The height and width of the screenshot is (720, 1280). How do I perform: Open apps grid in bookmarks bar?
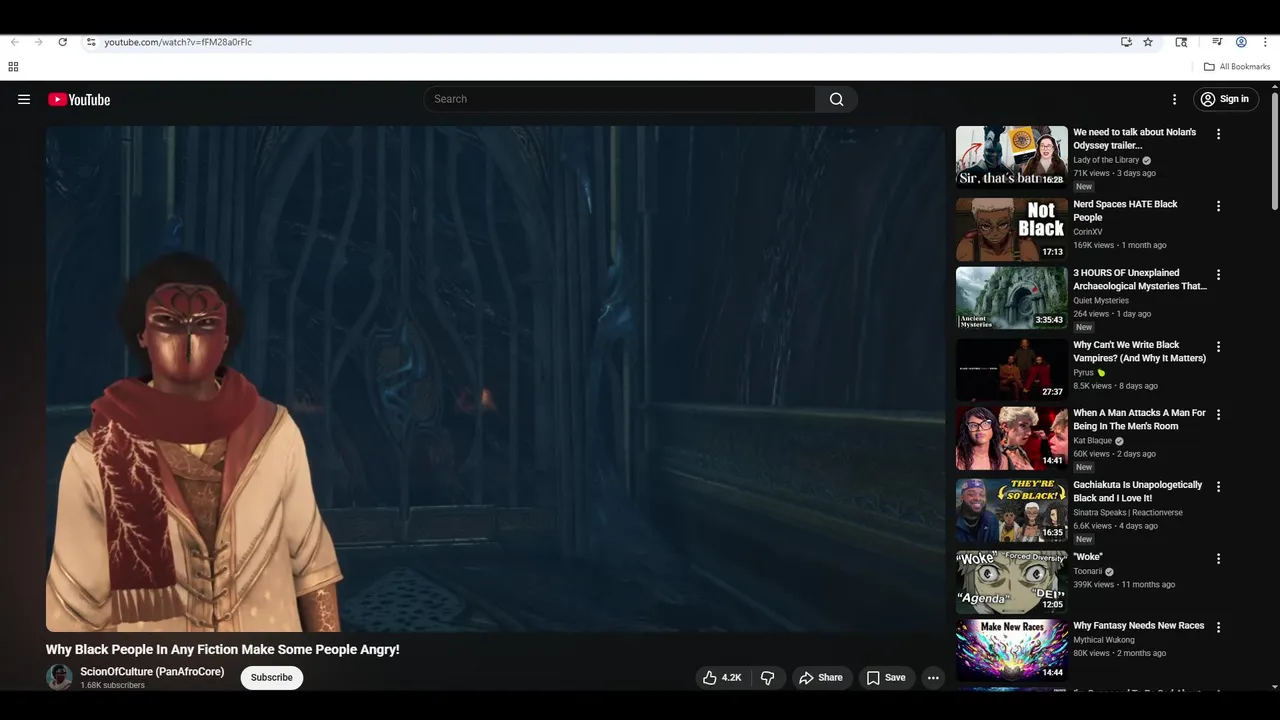pyautogui.click(x=13, y=67)
